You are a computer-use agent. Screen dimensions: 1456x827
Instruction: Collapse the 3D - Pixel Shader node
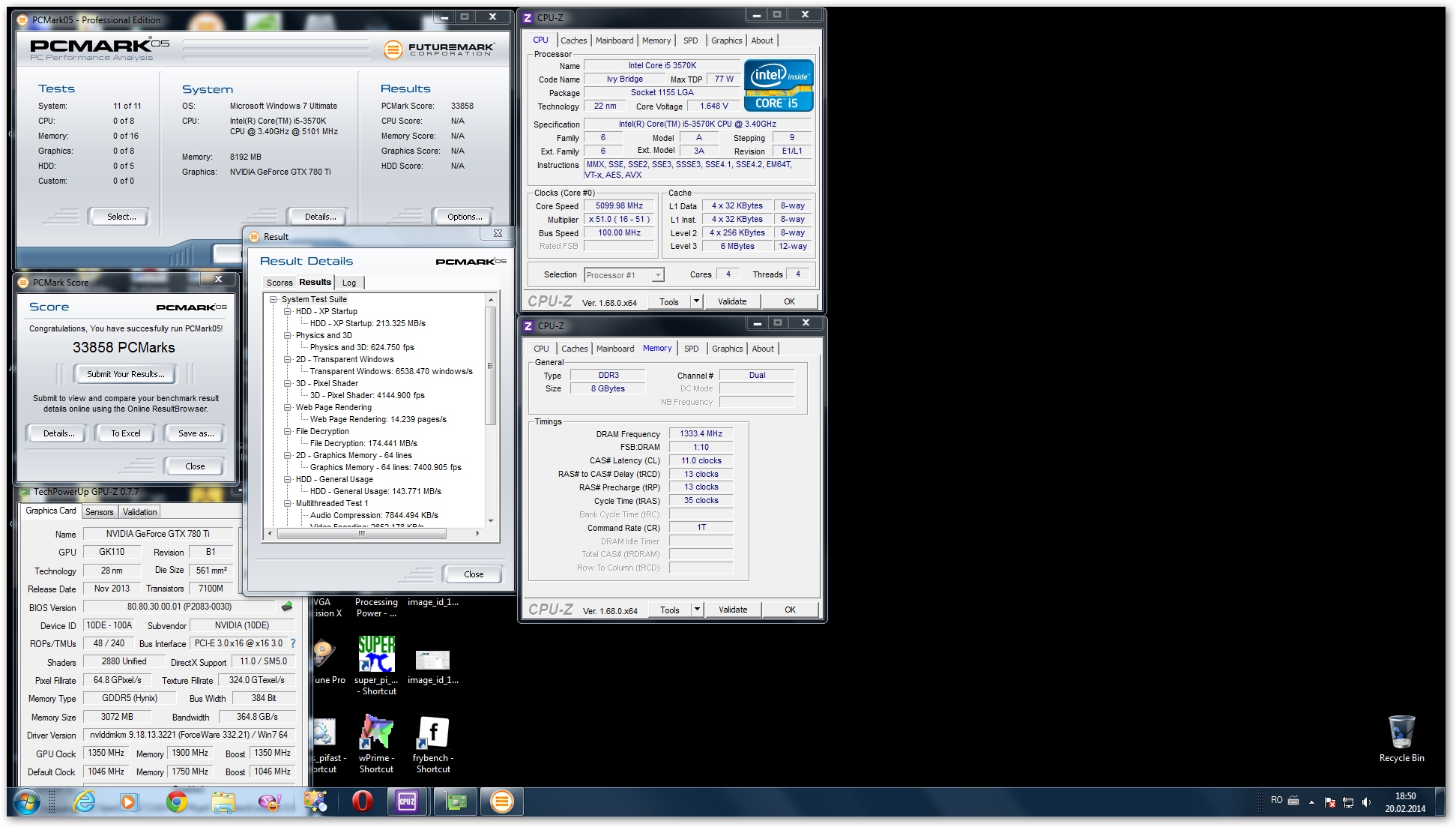point(288,383)
